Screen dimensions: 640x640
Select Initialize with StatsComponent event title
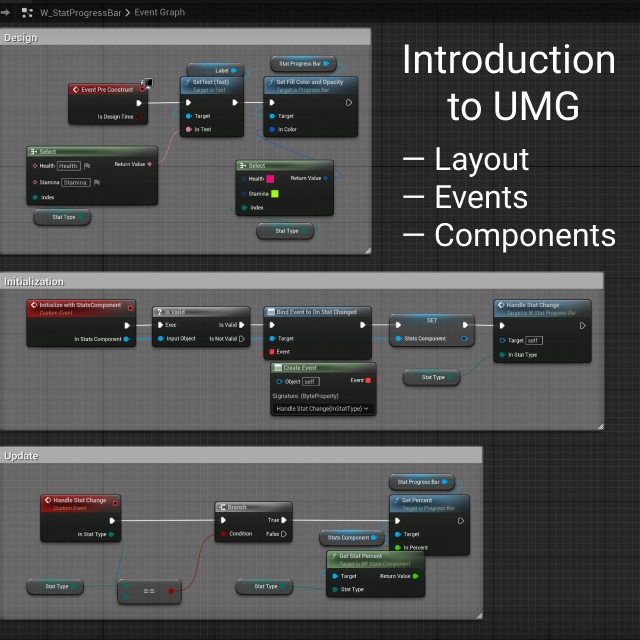[x=80, y=305]
